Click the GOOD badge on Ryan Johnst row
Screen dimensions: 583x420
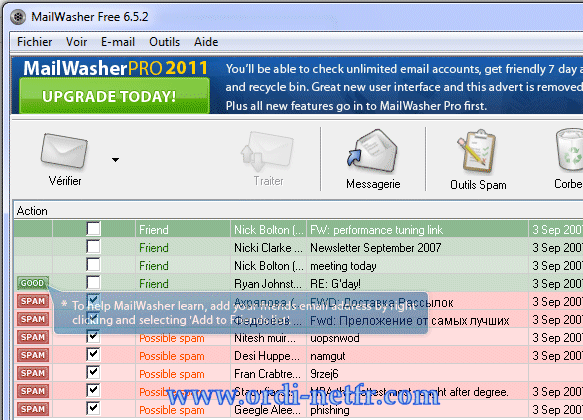coord(33,283)
